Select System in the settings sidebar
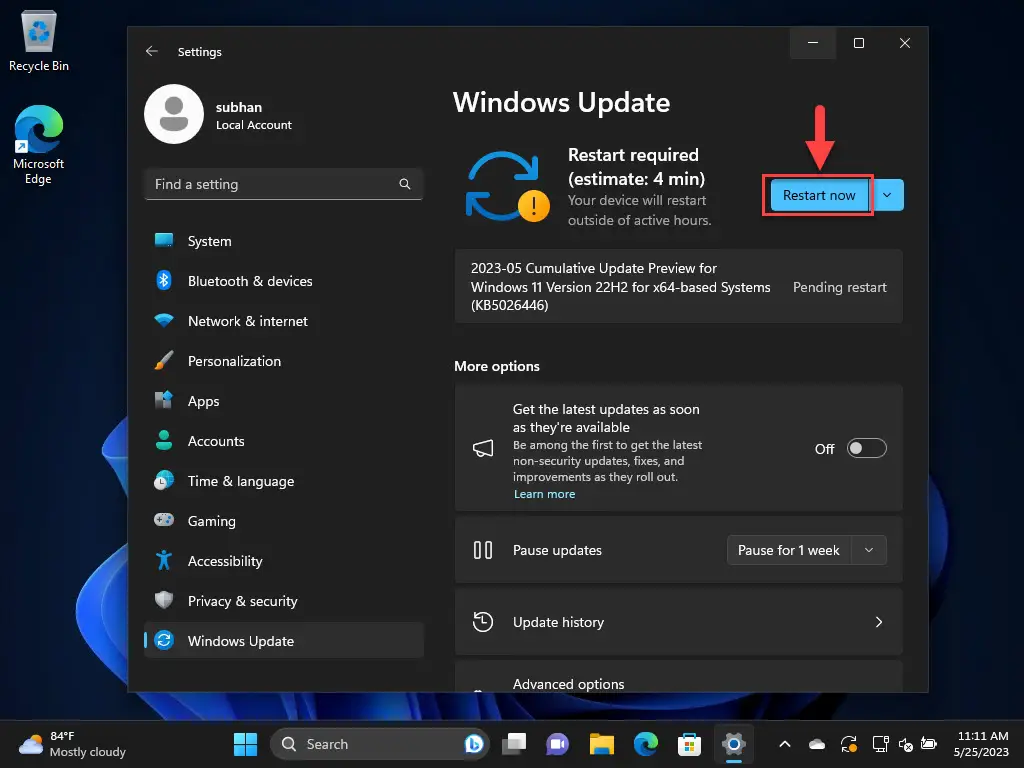Screen dimensions: 1024x768 283,240
